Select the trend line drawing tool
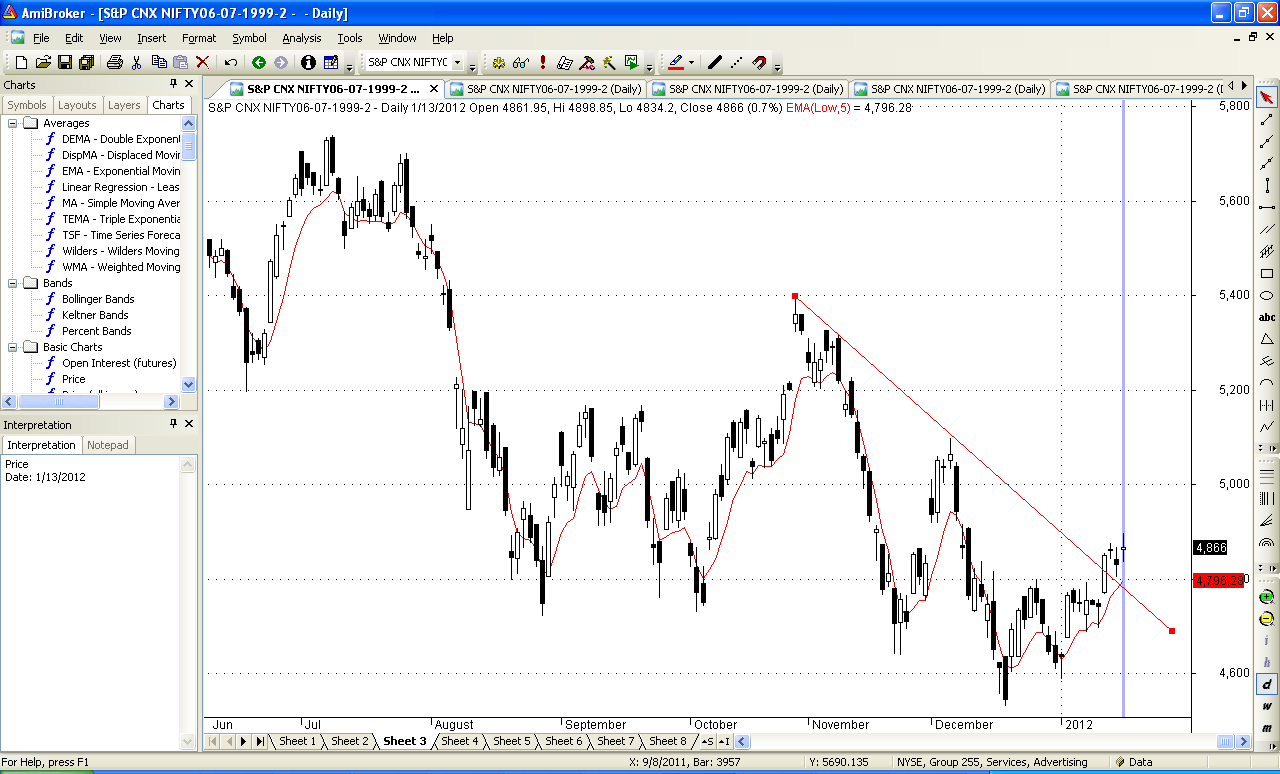Viewport: 1280px width, 774px height. click(x=1267, y=119)
